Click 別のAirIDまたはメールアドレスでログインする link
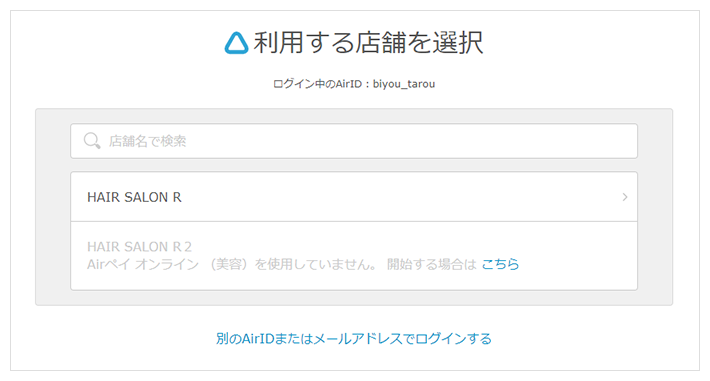Viewport: 710px width, 381px height. click(x=354, y=338)
